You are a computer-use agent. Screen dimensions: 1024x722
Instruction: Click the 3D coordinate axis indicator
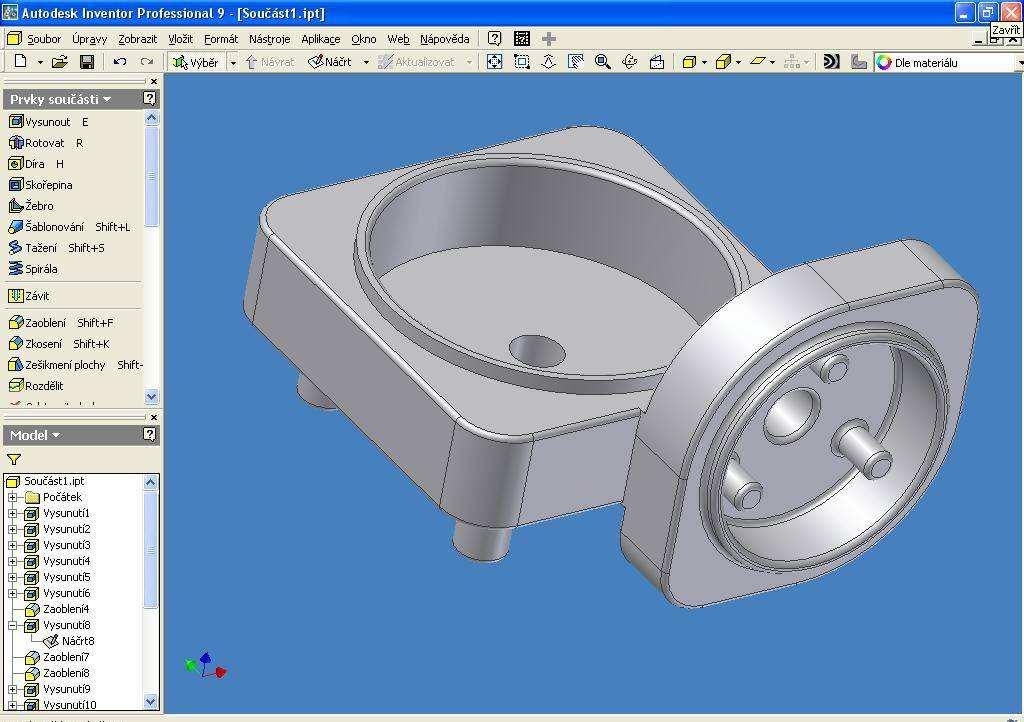click(x=206, y=666)
